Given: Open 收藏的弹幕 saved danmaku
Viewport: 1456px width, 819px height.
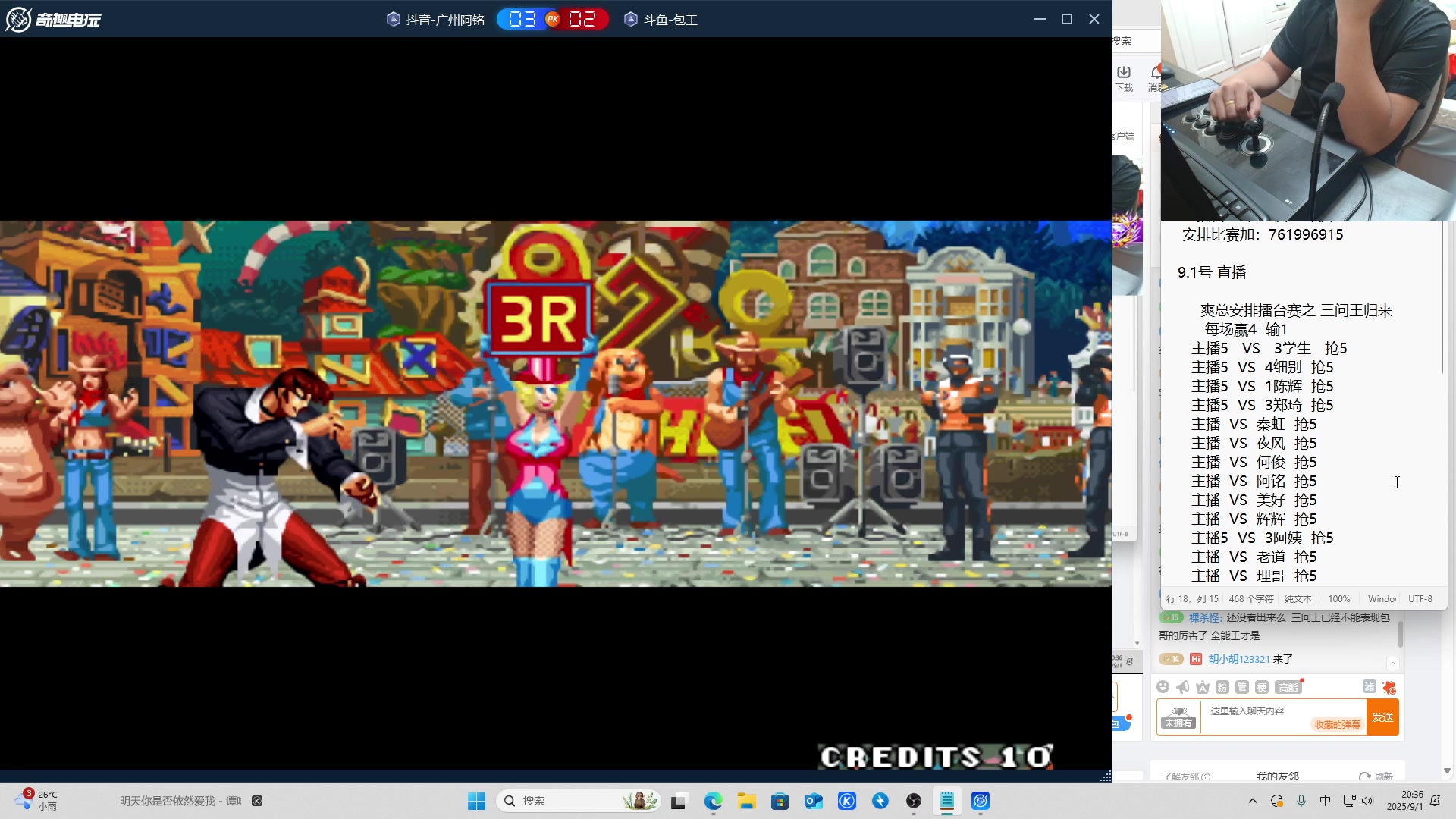Looking at the screenshot, I should [x=1337, y=724].
